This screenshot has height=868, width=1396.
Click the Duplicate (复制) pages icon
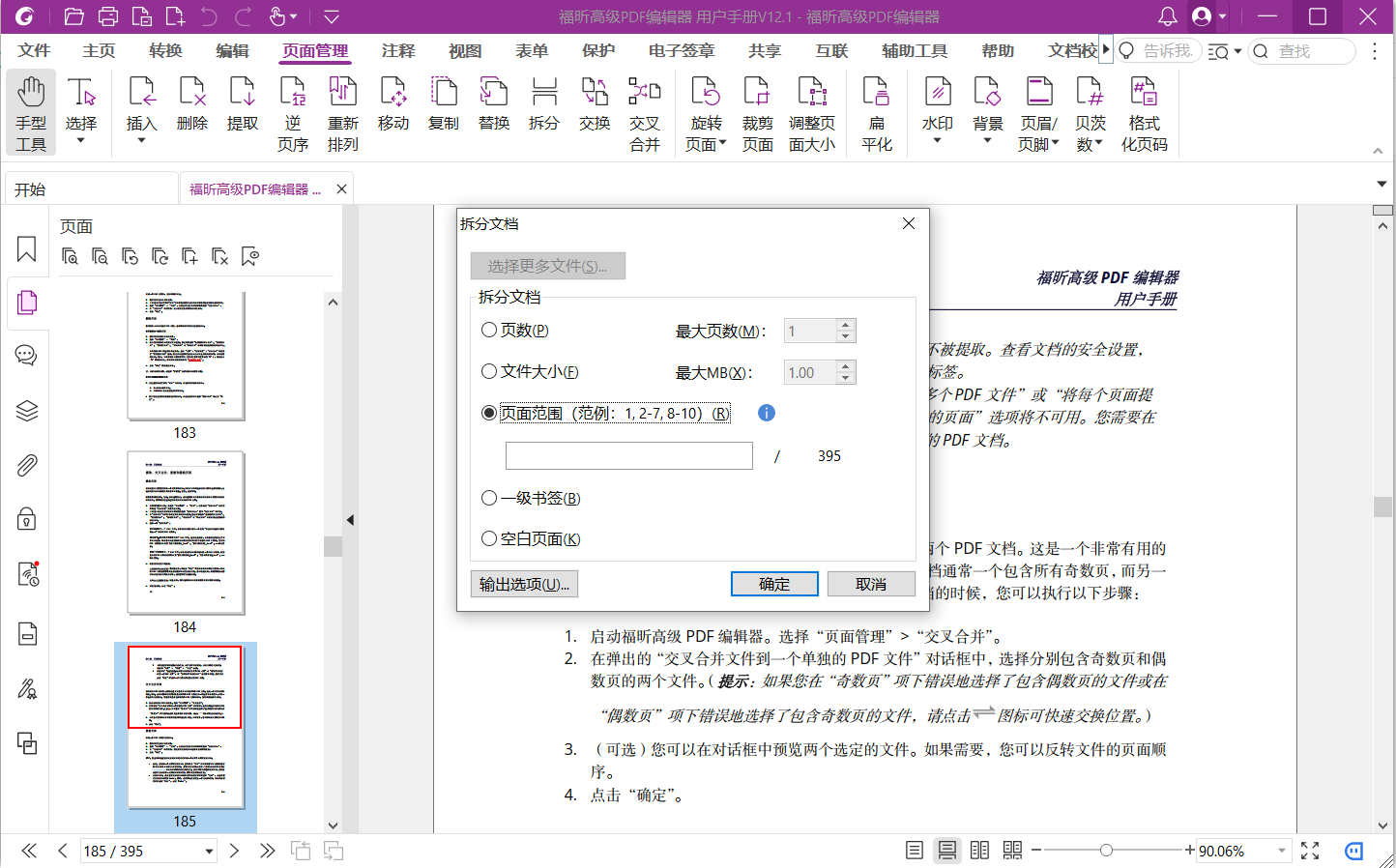tap(444, 103)
